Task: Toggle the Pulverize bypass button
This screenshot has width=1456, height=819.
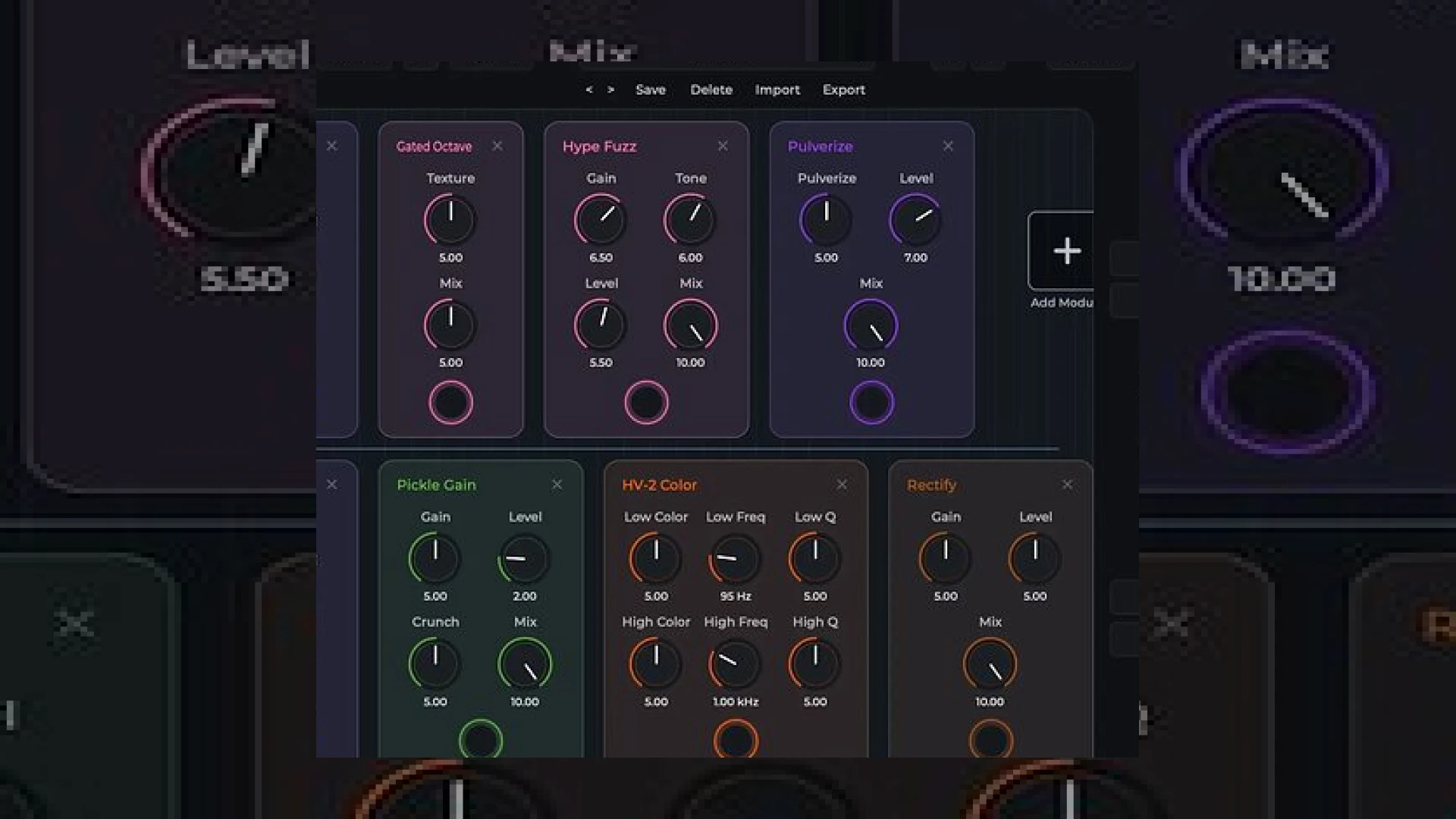Action: [x=871, y=402]
